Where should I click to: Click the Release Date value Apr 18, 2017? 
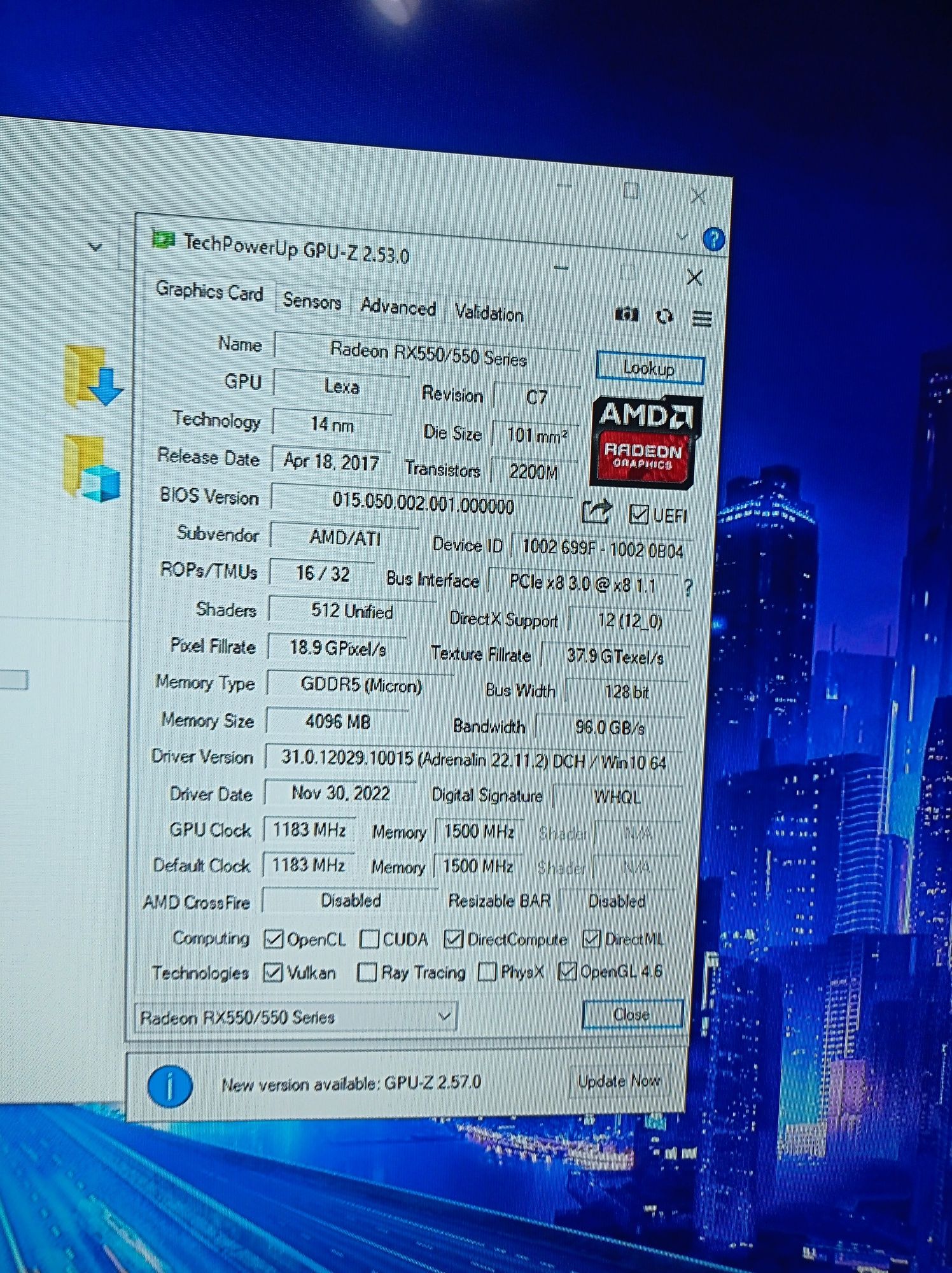pyautogui.click(x=332, y=461)
